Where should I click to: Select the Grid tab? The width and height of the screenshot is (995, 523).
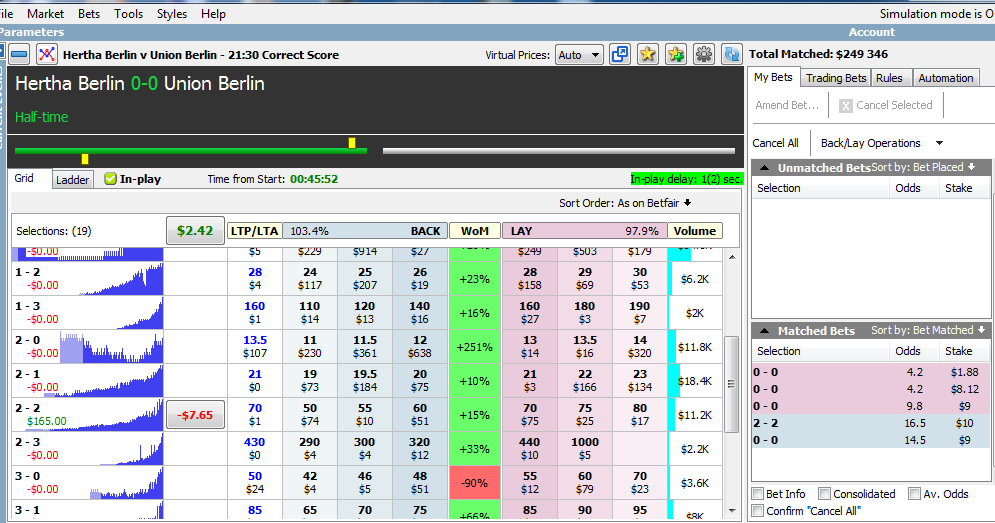24,178
